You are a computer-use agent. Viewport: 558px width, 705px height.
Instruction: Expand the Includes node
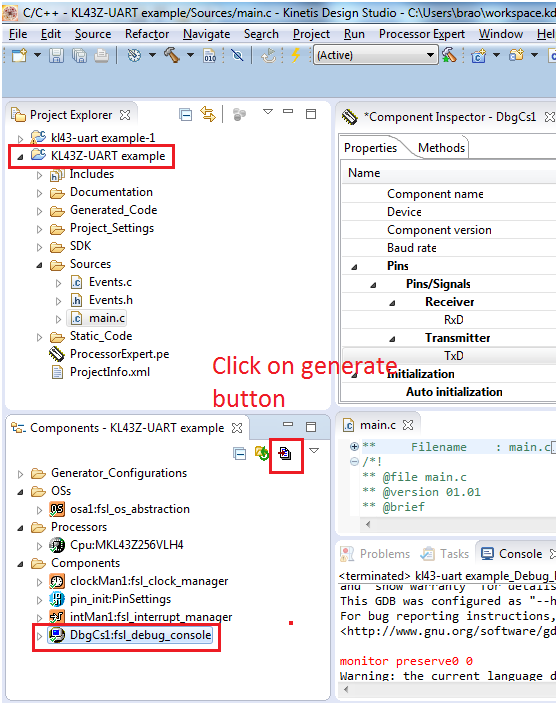click(x=40, y=175)
